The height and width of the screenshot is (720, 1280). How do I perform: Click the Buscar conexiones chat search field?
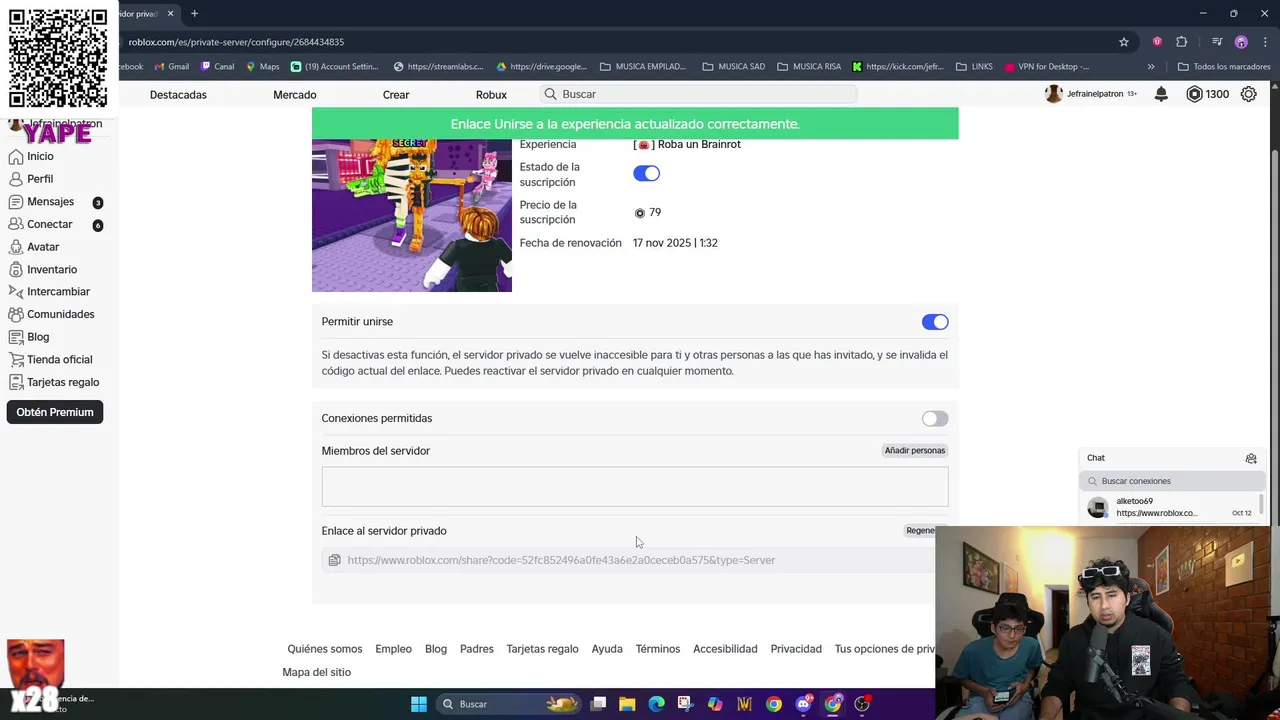pos(1172,481)
